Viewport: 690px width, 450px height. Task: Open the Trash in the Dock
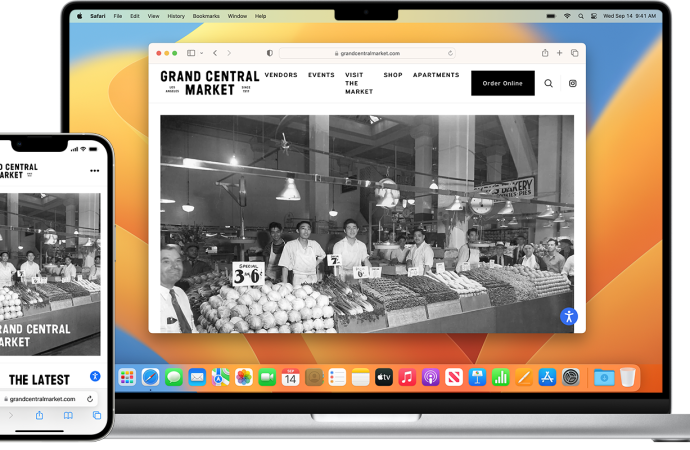[628, 377]
